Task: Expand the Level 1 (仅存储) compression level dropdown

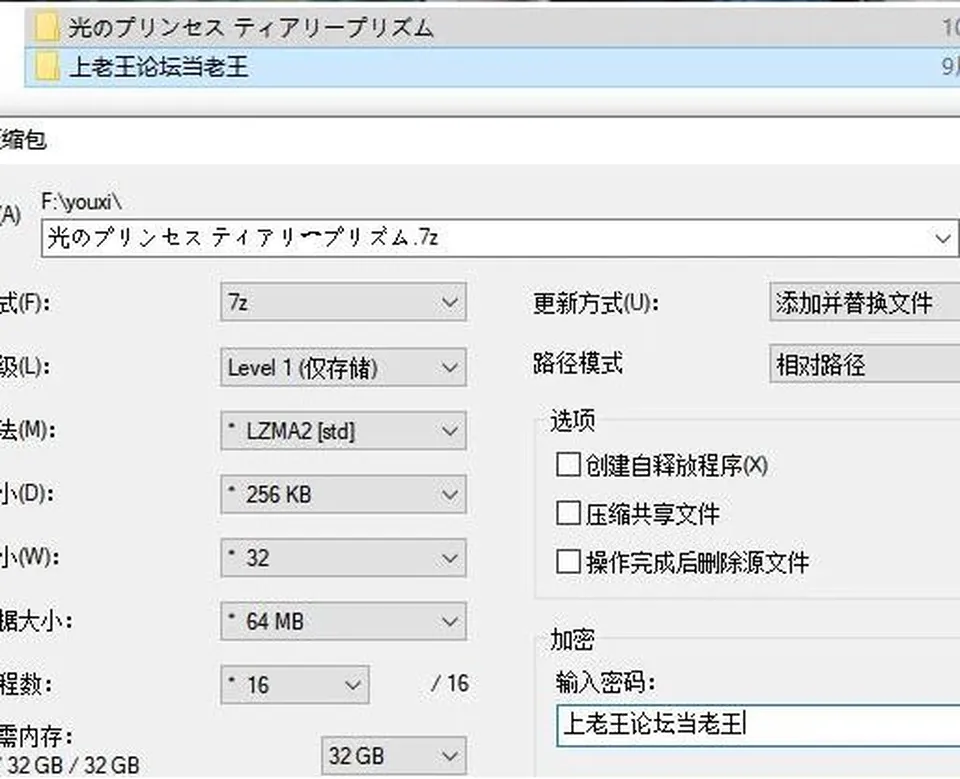Action: point(343,367)
